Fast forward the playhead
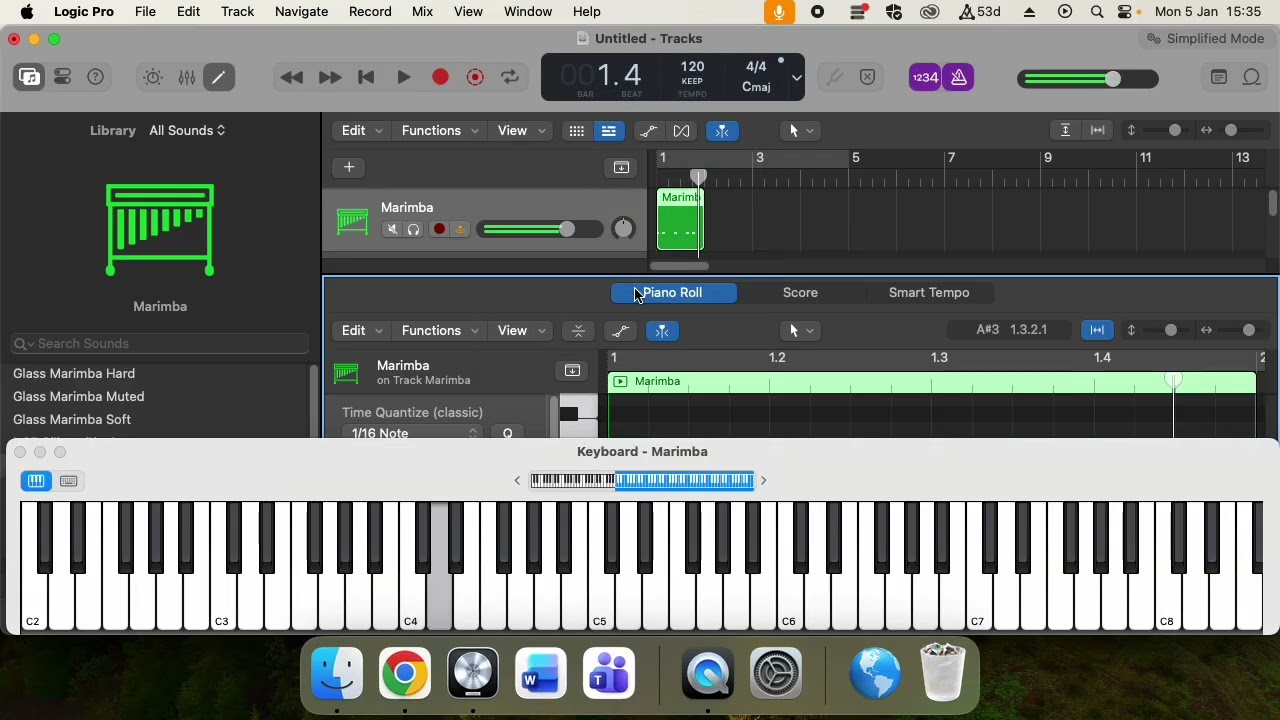The width and height of the screenshot is (1280, 720). (x=329, y=77)
